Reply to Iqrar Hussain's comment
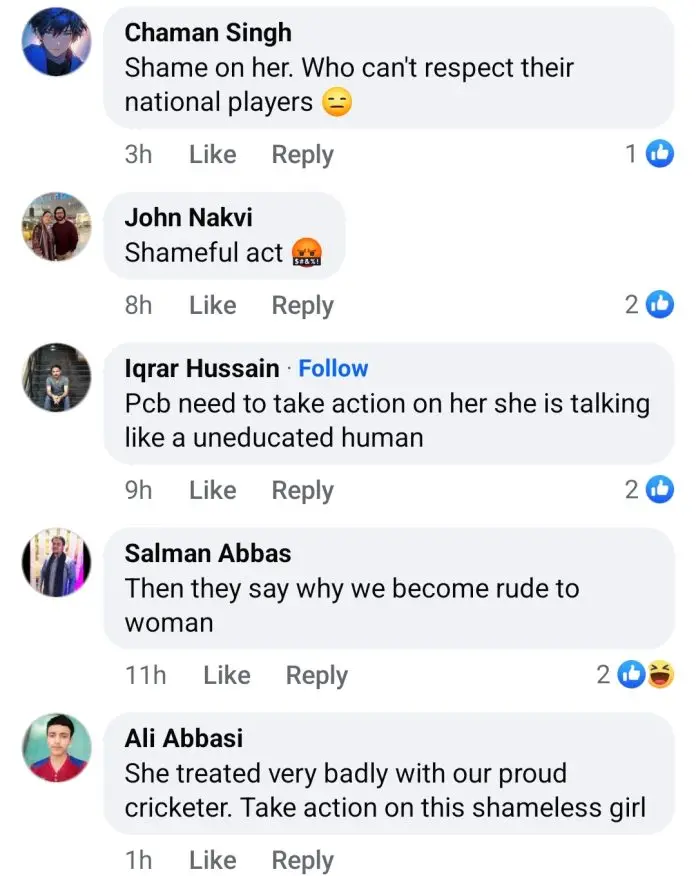The height and width of the screenshot is (876, 696). (302, 491)
